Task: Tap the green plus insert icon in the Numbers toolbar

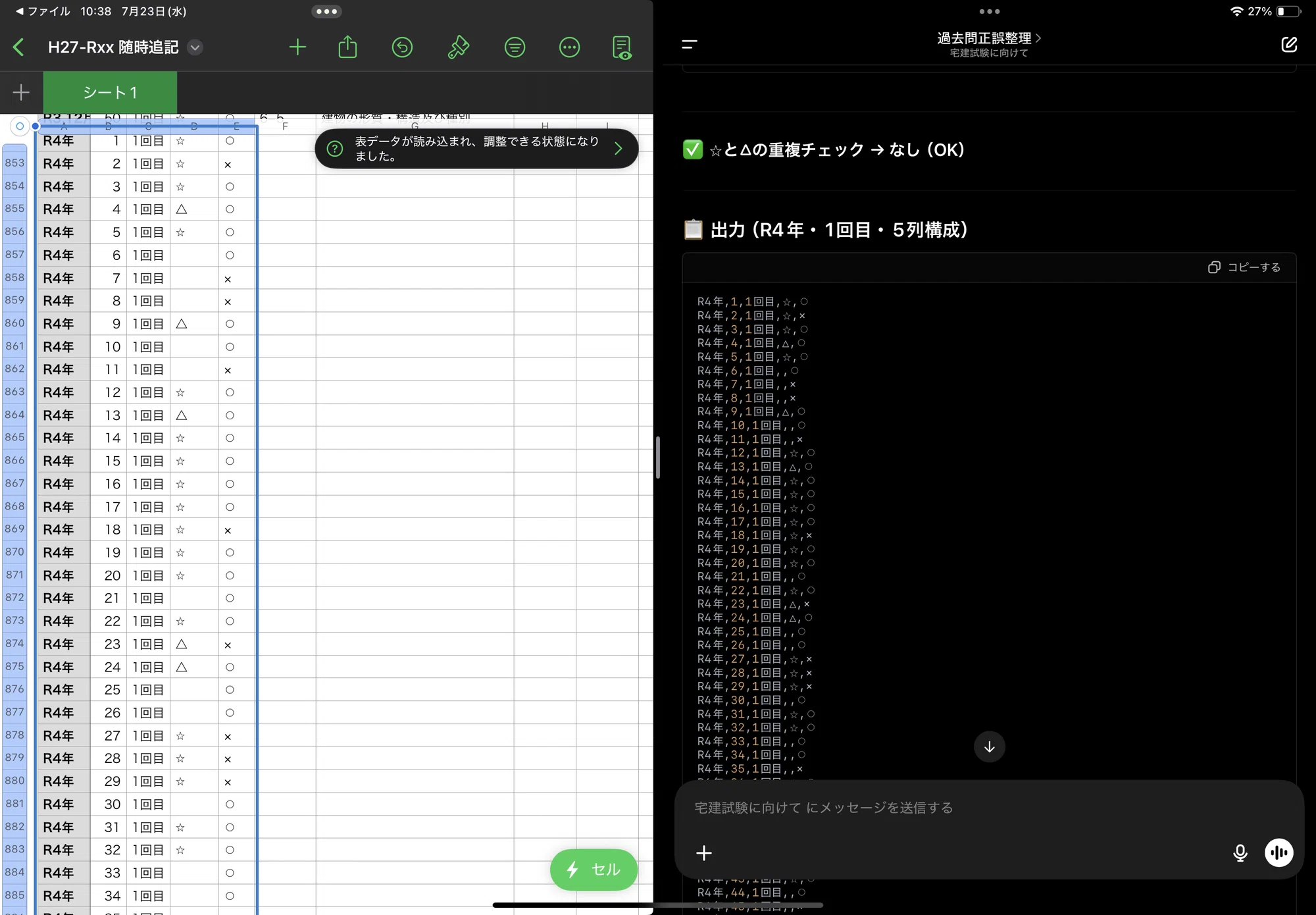Action: pos(297,47)
